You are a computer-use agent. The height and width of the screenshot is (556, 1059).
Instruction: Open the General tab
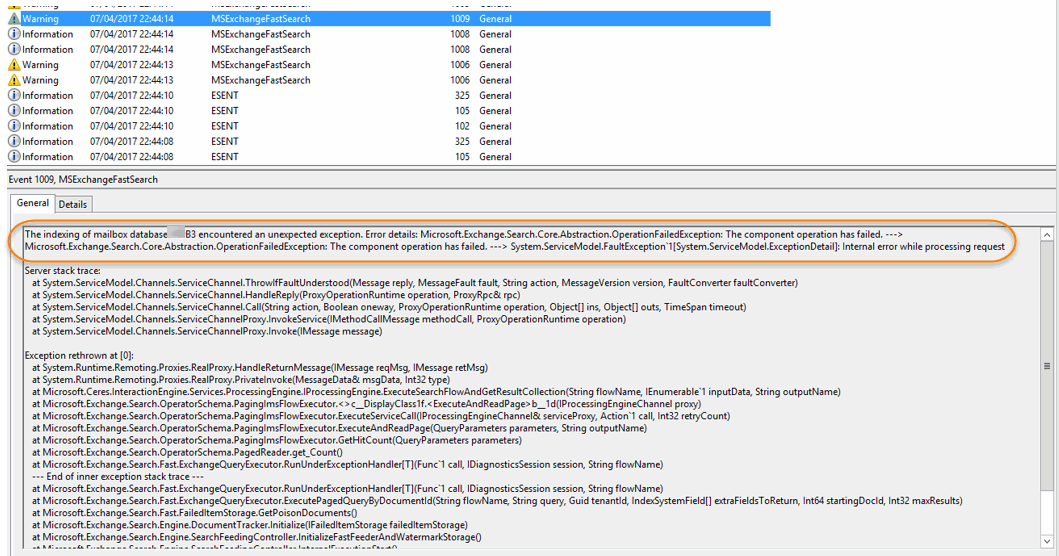(32, 203)
